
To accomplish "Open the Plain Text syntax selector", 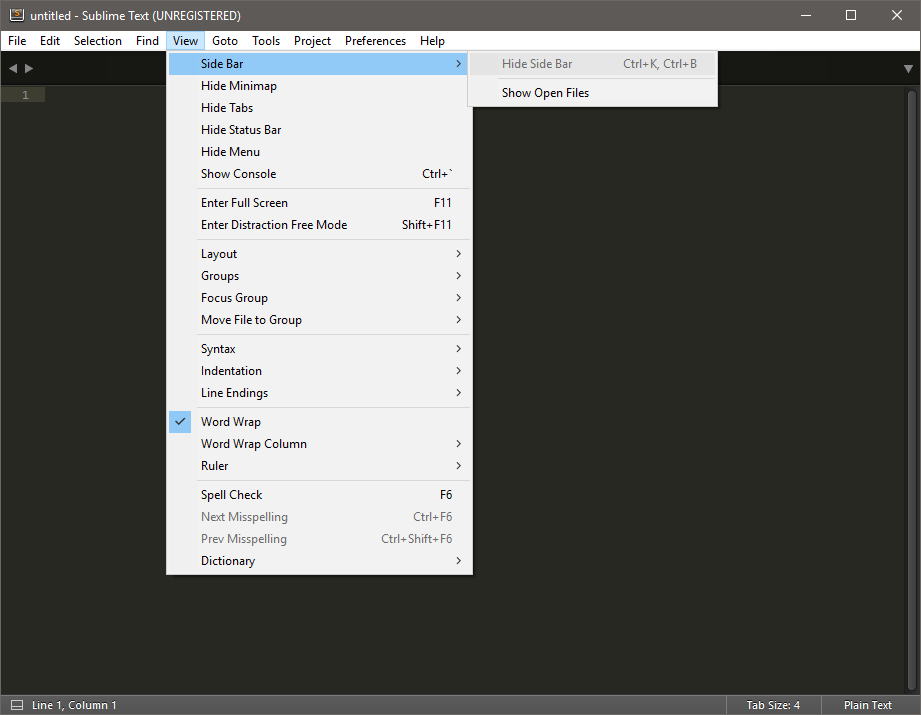I will point(867,705).
